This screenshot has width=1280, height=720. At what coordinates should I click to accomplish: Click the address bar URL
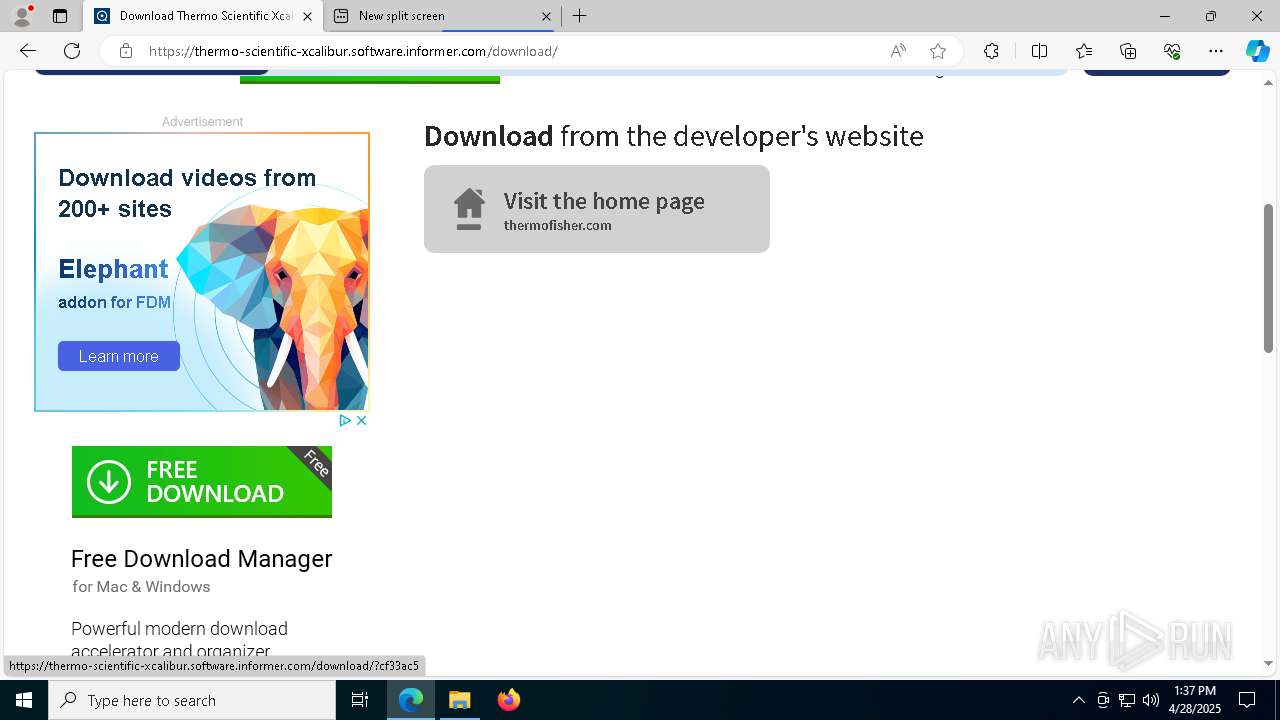click(353, 51)
